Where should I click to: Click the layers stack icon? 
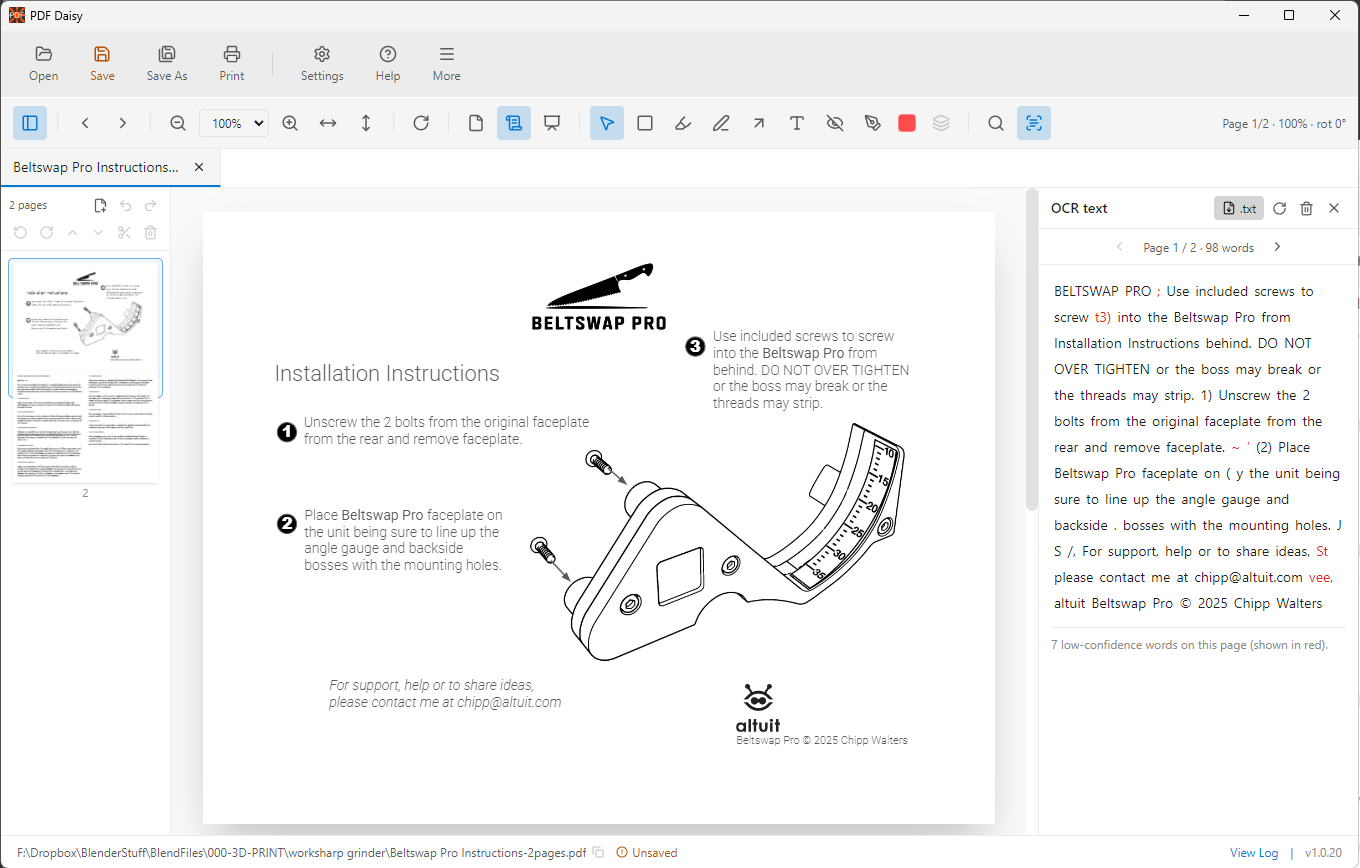(x=941, y=123)
